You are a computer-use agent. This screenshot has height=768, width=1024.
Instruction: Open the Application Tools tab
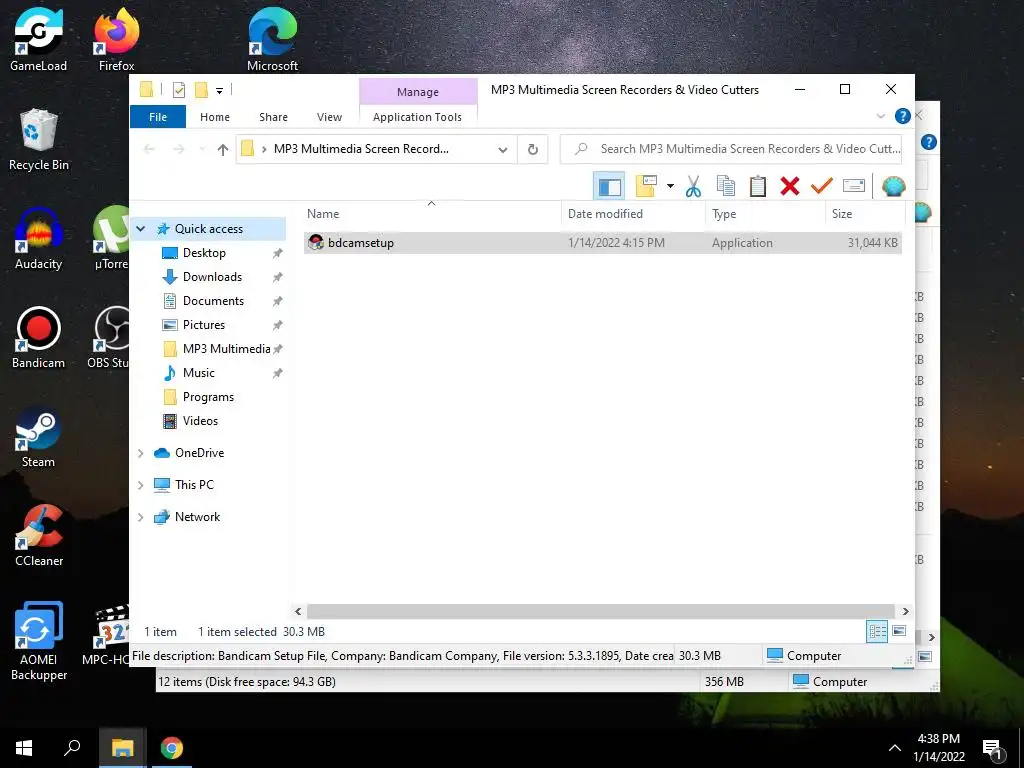coord(417,117)
